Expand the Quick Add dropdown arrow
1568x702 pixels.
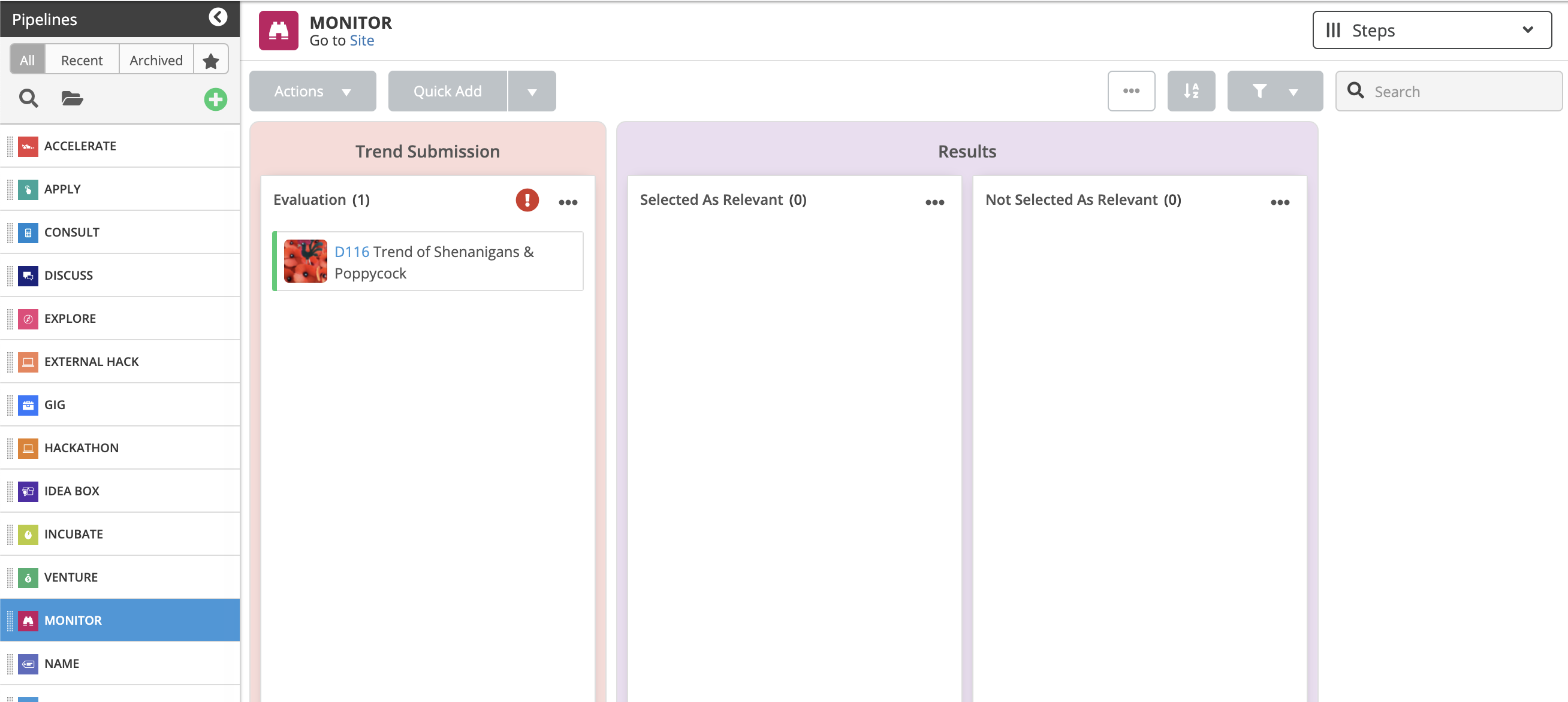point(532,91)
